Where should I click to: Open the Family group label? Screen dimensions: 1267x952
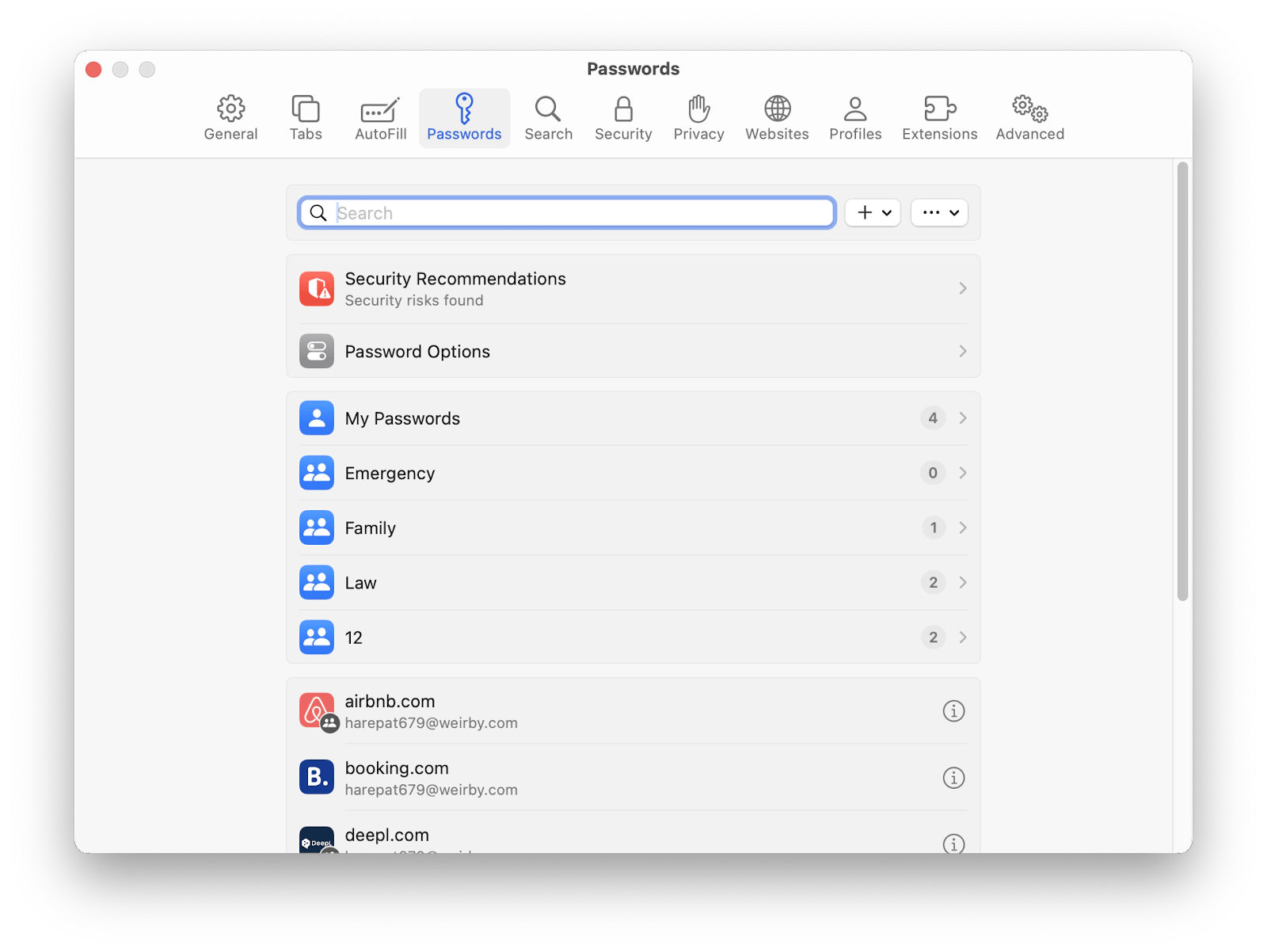pyautogui.click(x=370, y=528)
